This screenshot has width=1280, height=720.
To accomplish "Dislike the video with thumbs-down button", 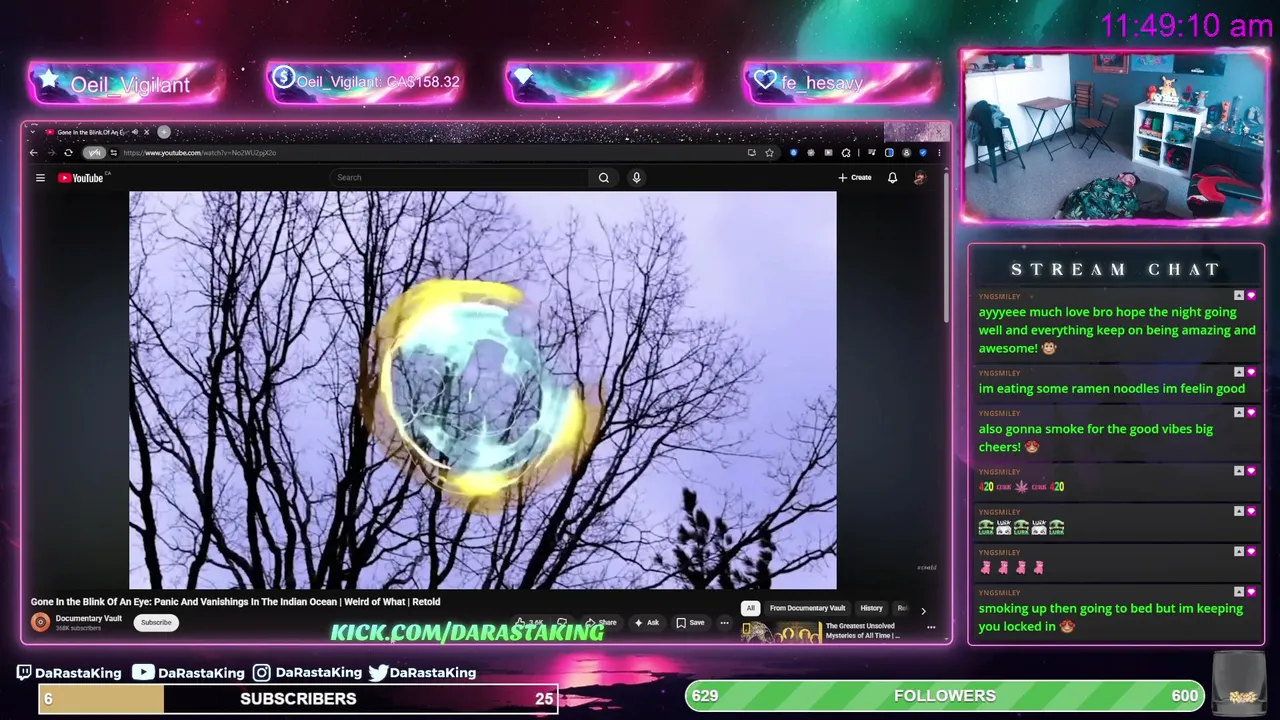I will (x=562, y=622).
